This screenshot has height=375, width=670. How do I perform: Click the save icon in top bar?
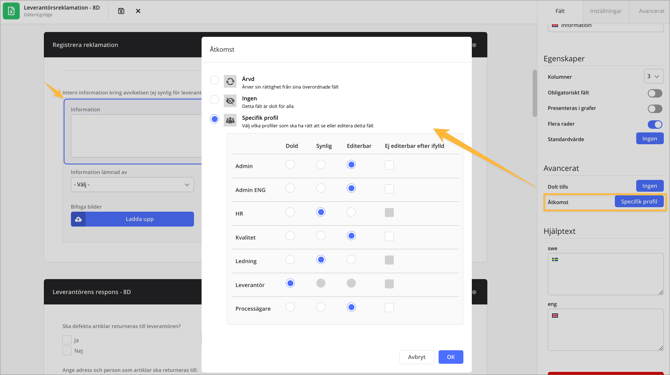[121, 11]
